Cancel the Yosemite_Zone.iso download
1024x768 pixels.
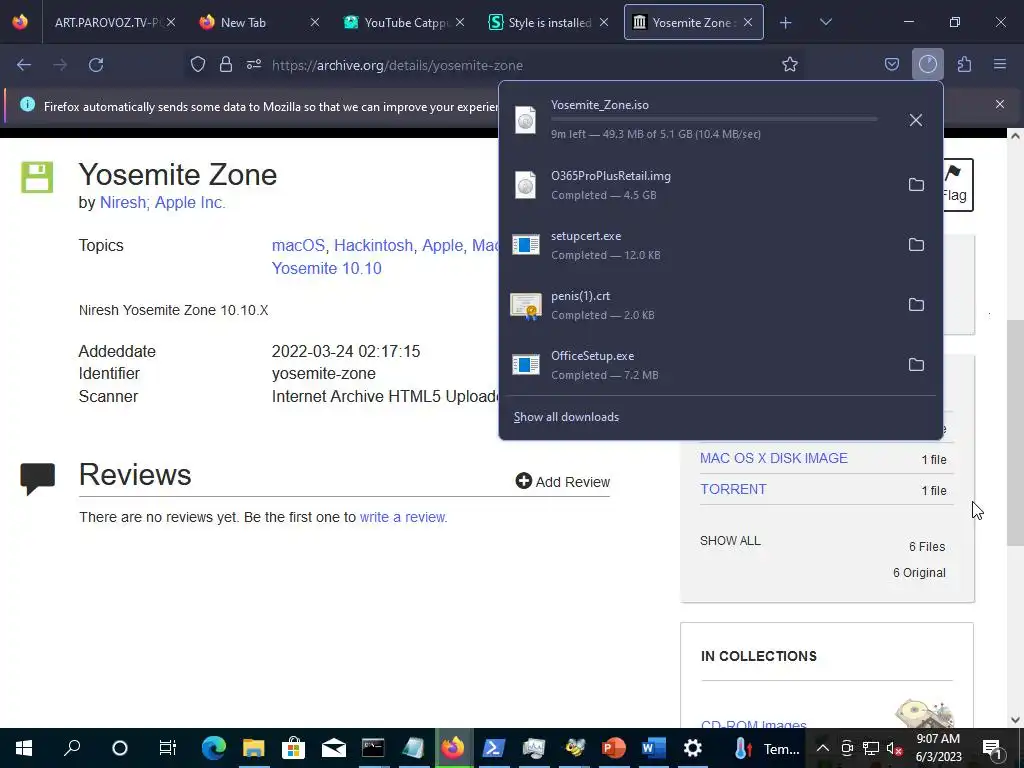tap(916, 120)
